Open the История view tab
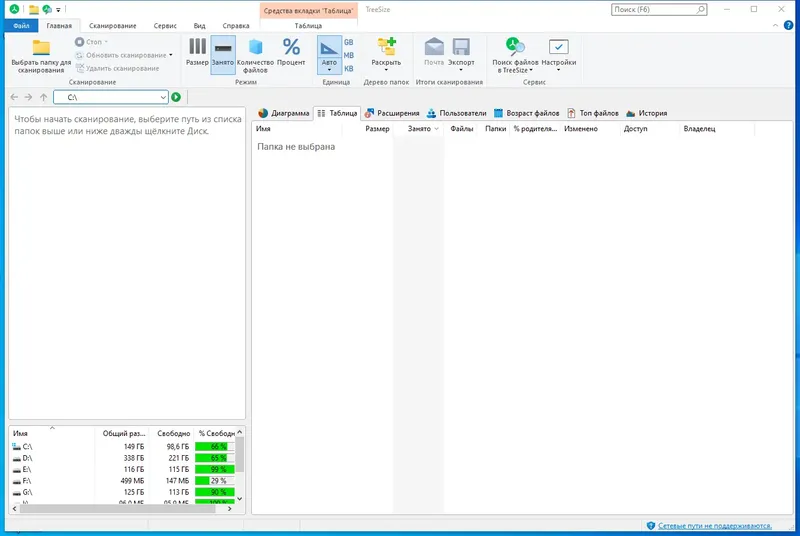Image resolution: width=800 pixels, height=536 pixels. click(x=647, y=113)
